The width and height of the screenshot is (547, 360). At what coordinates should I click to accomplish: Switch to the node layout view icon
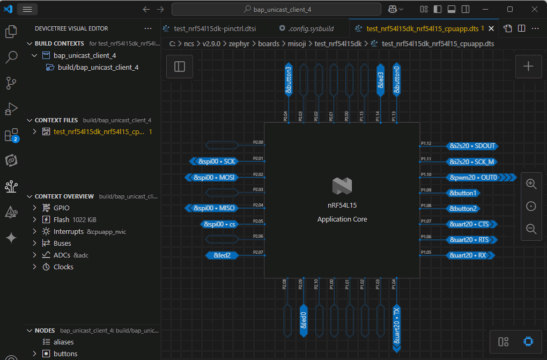pos(503,342)
